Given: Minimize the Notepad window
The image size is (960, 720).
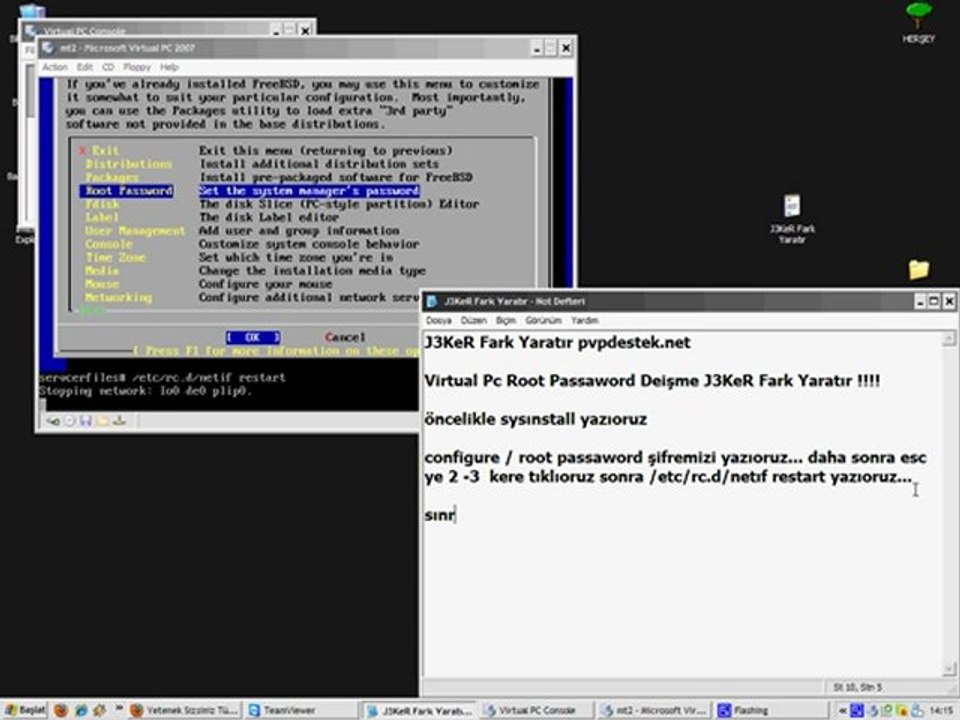Looking at the screenshot, I should click(x=920, y=301).
